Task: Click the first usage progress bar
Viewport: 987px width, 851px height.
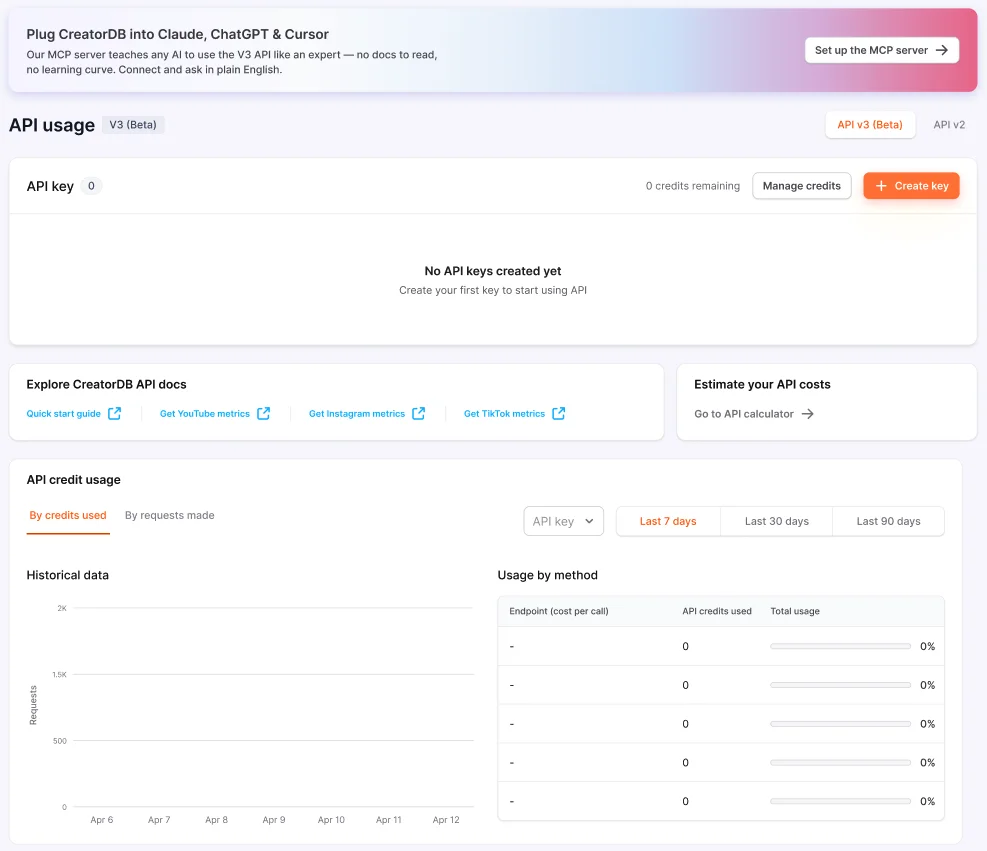Action: [x=840, y=646]
